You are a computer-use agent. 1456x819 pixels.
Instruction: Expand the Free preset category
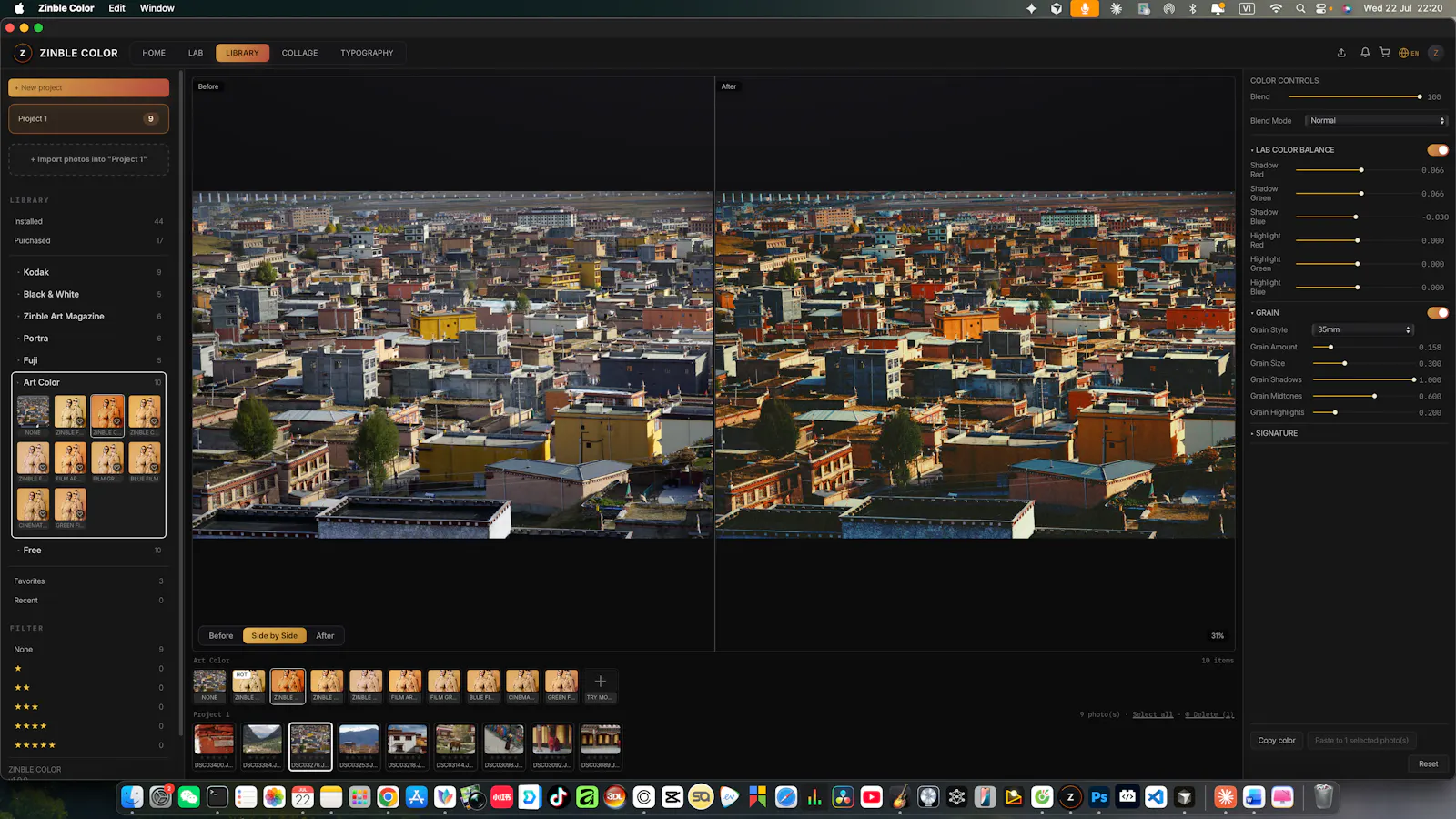click(x=88, y=551)
